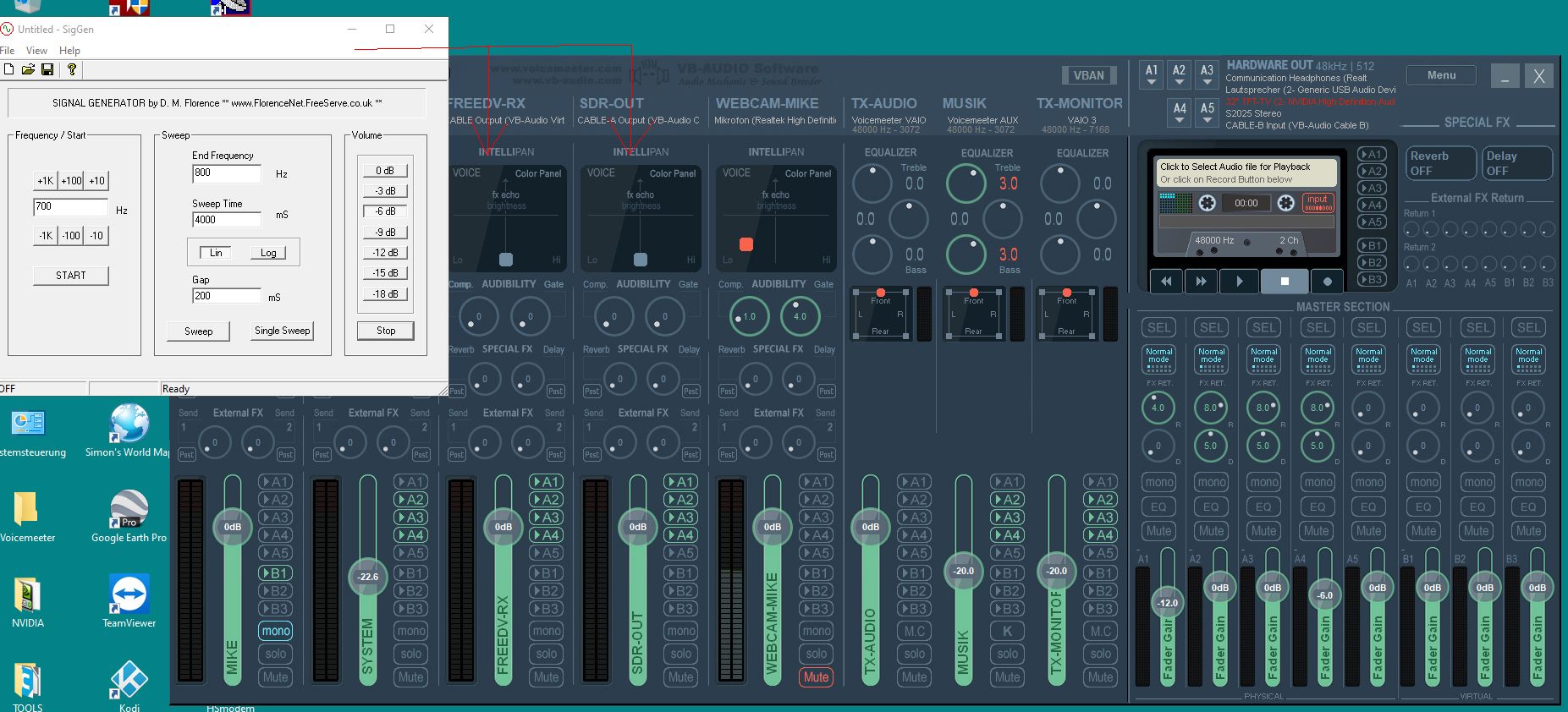This screenshot has height=712, width=1568.
Task: Click the Sweep Time input field
Action: pos(227,220)
